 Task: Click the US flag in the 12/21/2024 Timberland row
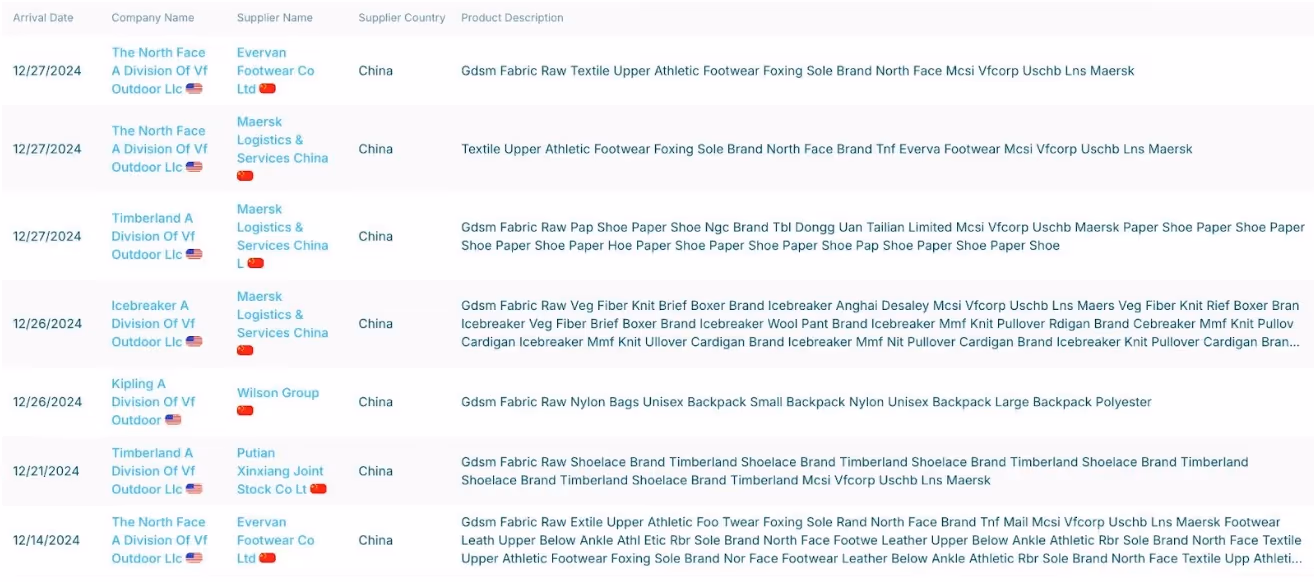tap(194, 489)
